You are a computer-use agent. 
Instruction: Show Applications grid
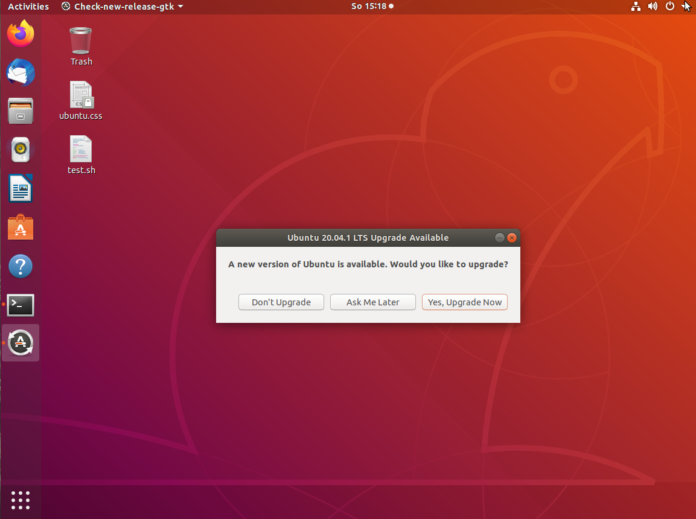point(20,500)
